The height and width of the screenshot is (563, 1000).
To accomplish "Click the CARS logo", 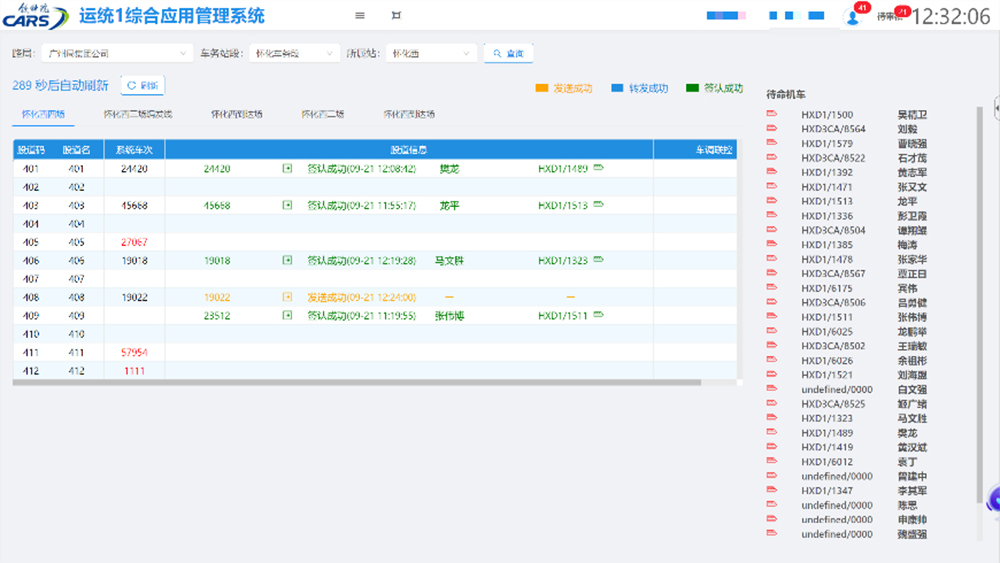I will pos(35,16).
